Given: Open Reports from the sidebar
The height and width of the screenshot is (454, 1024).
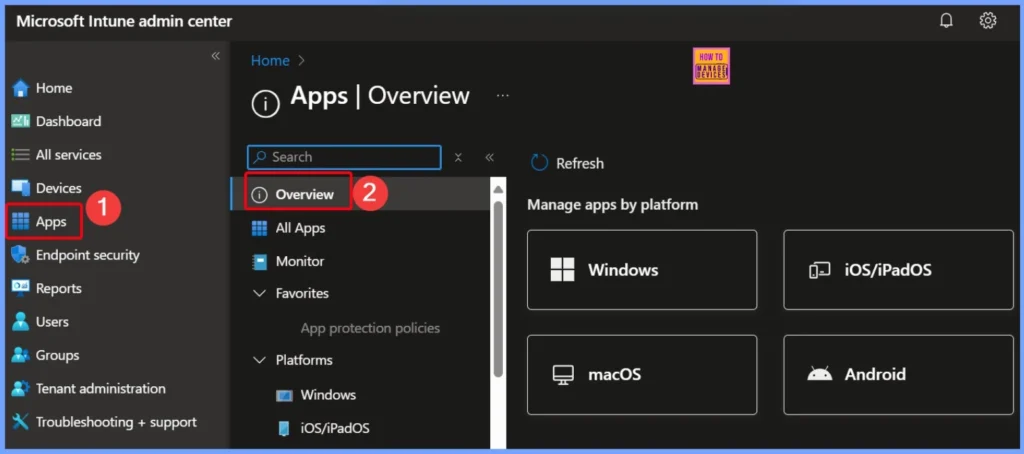Looking at the screenshot, I should click(59, 288).
